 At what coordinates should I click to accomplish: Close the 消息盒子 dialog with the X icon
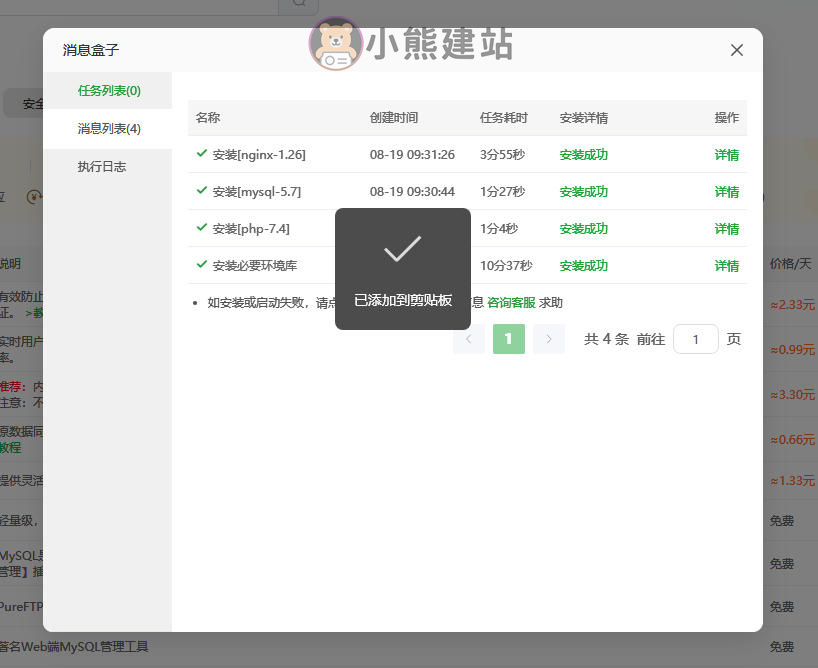click(x=737, y=50)
